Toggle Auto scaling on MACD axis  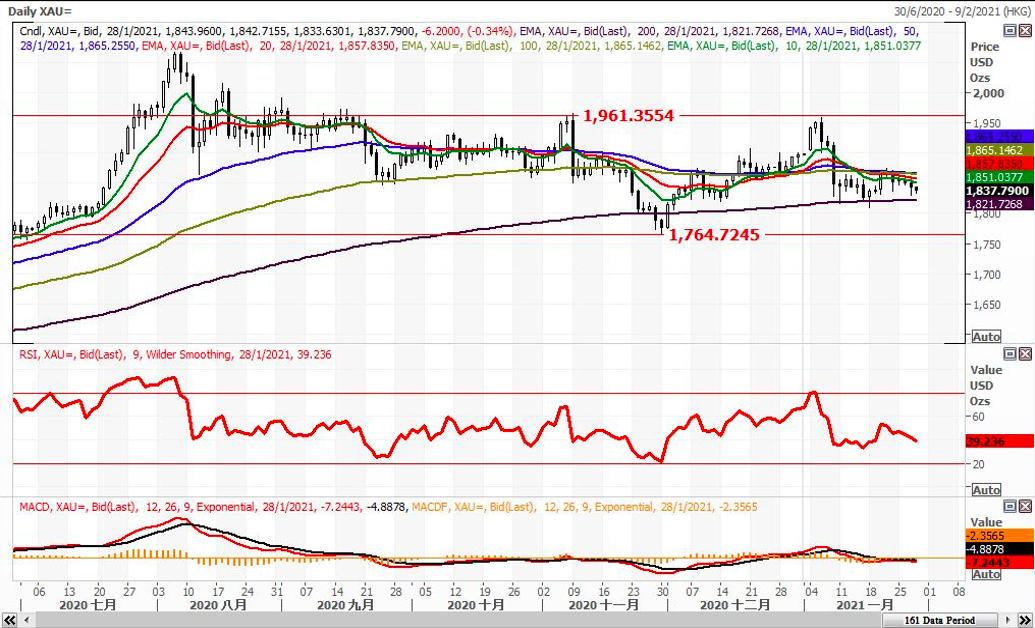(x=986, y=574)
